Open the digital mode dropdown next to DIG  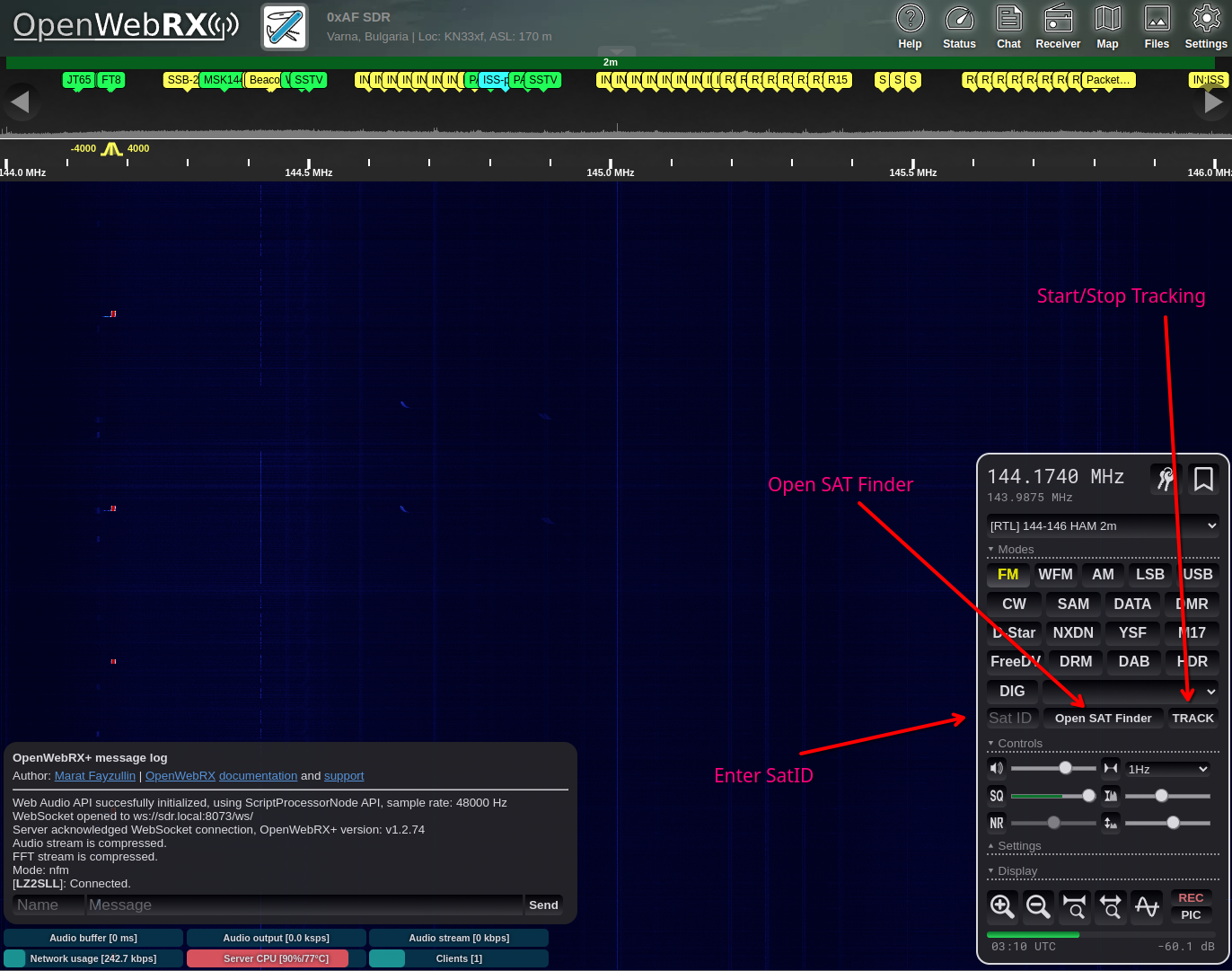coord(1131,692)
